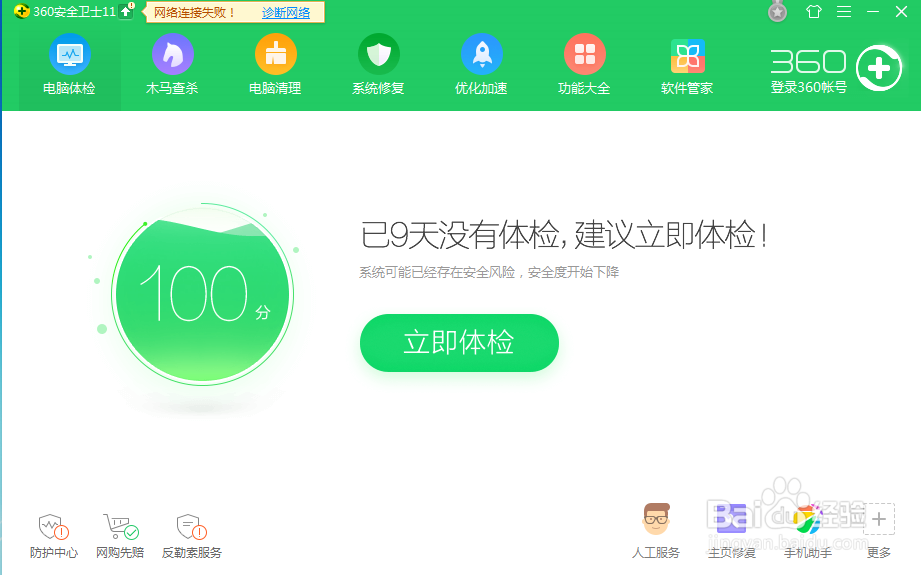The height and width of the screenshot is (575, 921).
Task: Open the 网购先赔 shopping protection
Action: (x=120, y=536)
